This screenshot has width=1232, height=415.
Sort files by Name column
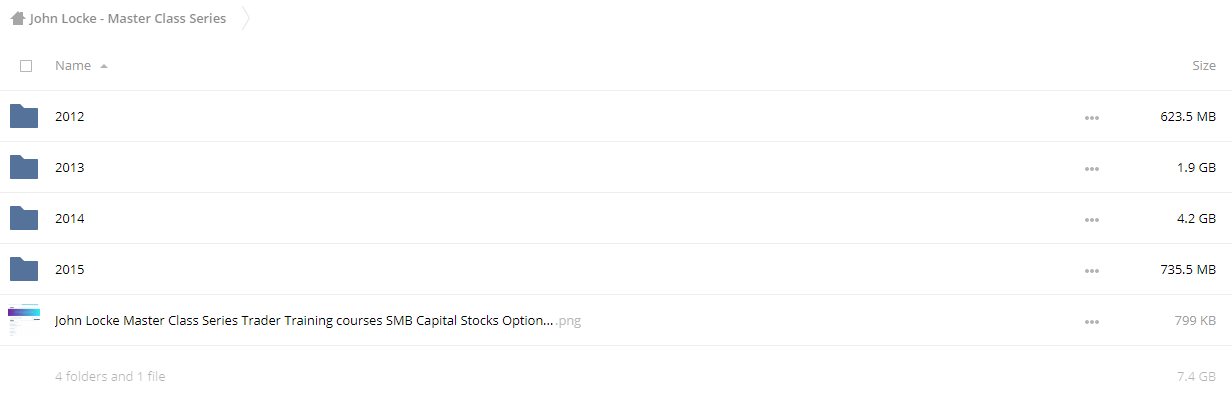(x=73, y=66)
